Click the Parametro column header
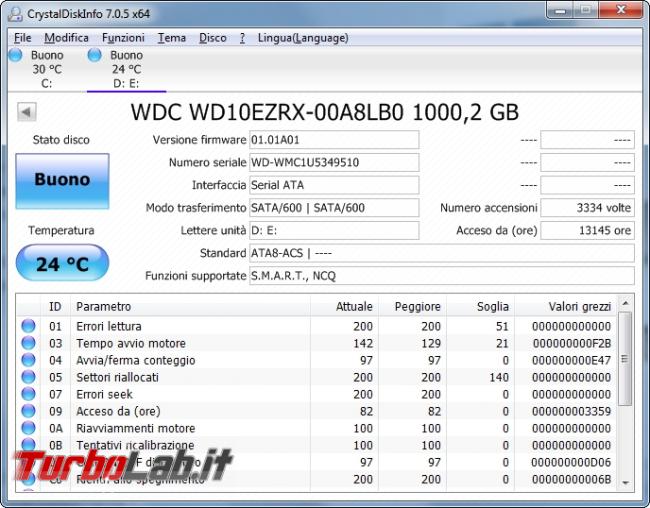Image resolution: width=650 pixels, height=508 pixels. point(190,306)
